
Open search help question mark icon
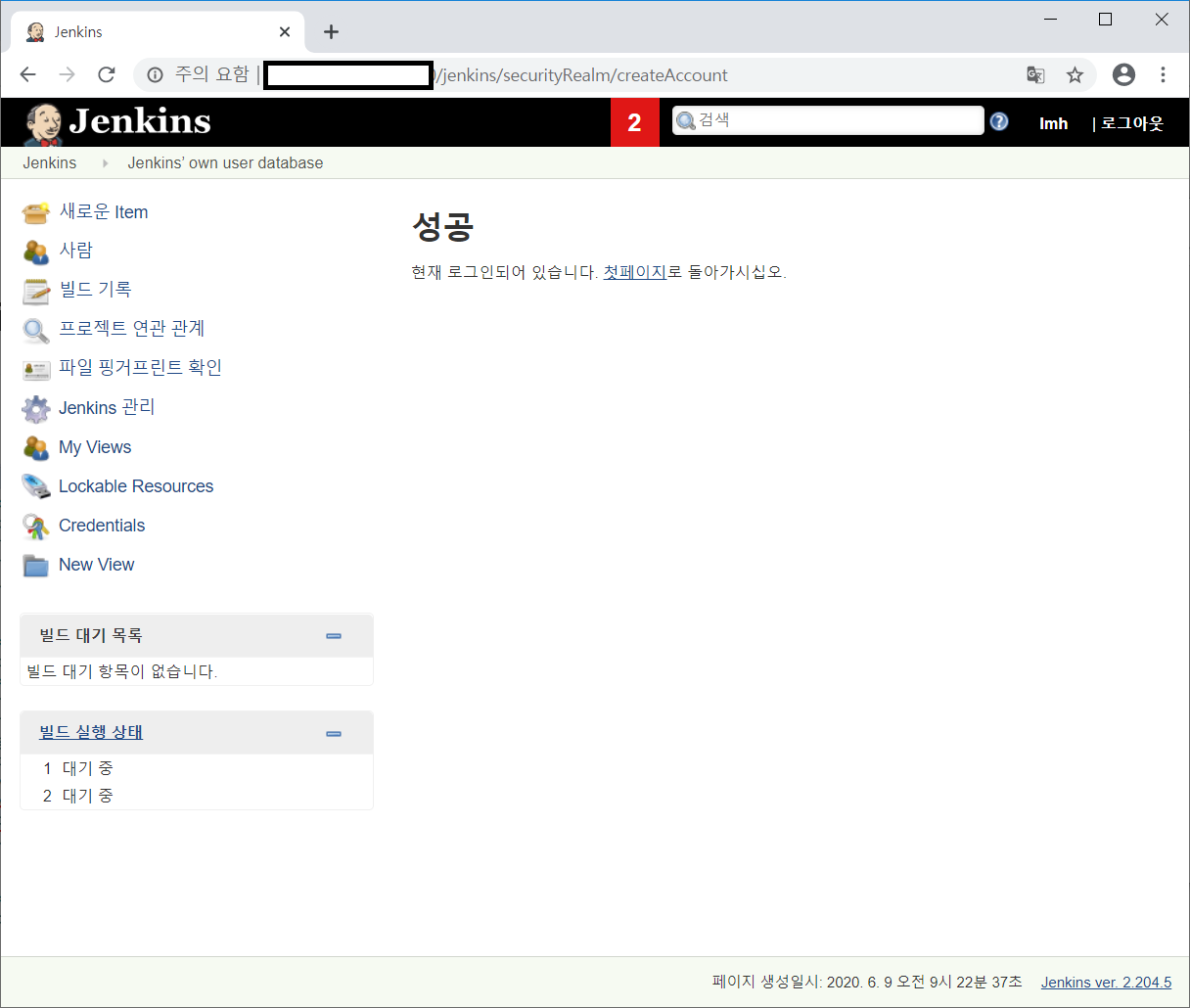click(x=999, y=121)
